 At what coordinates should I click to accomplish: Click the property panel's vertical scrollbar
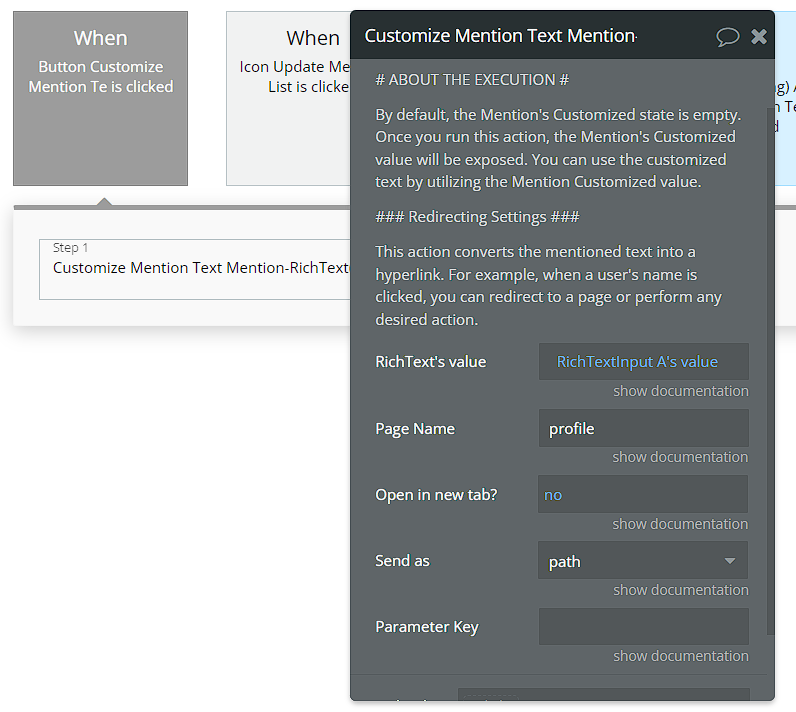click(769, 370)
